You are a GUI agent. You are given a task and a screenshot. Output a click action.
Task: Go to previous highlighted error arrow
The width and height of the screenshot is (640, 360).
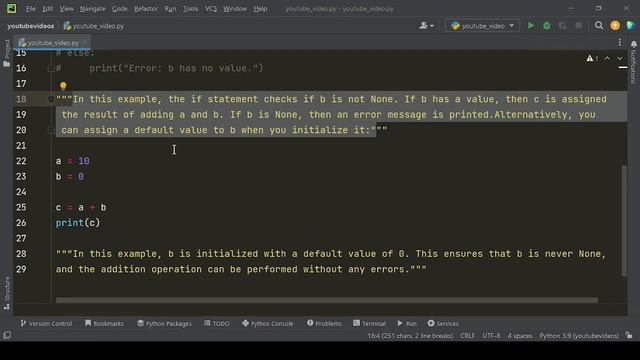coord(607,59)
